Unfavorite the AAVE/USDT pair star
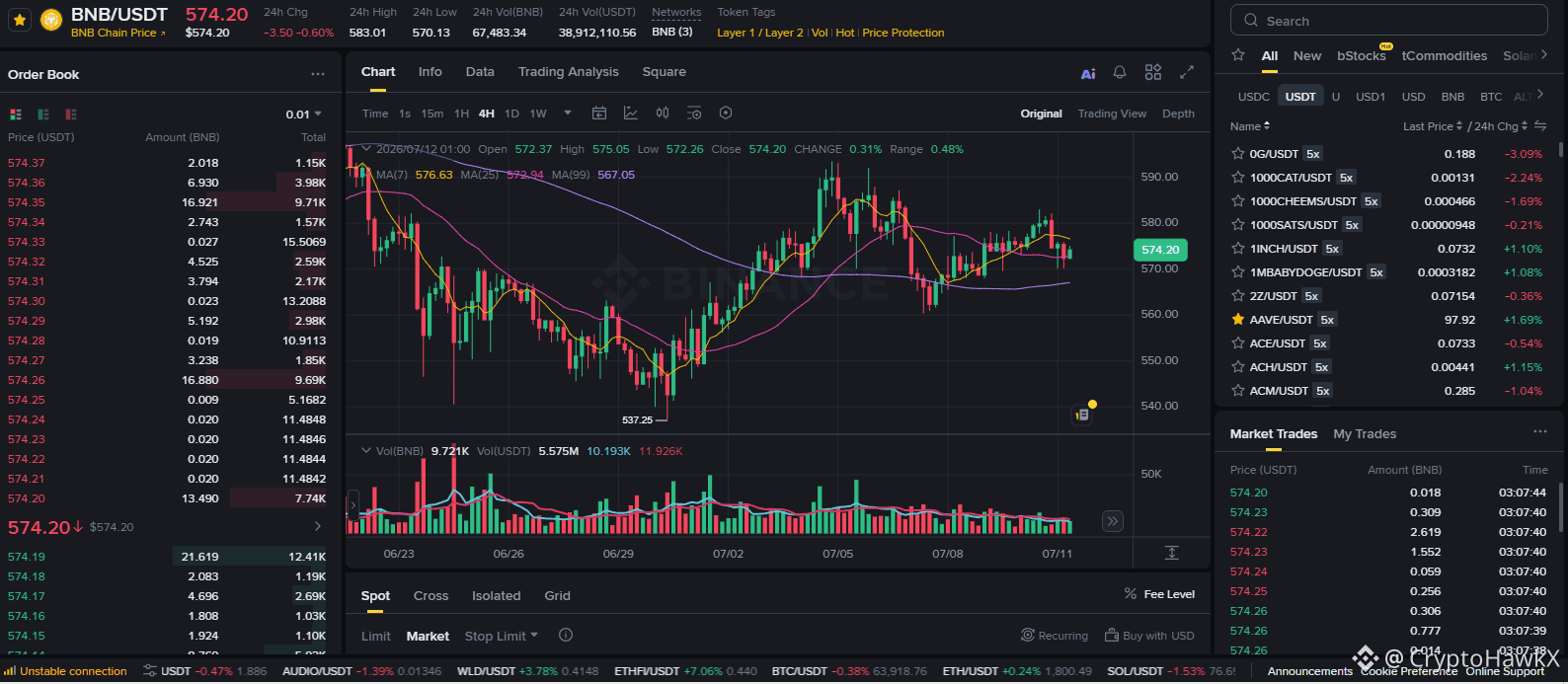1568x684 pixels. [x=1238, y=320]
